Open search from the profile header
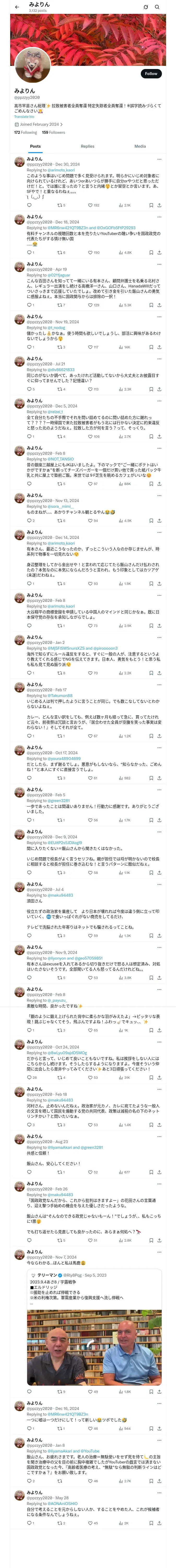The image size is (176, 1568). click(157, 7)
